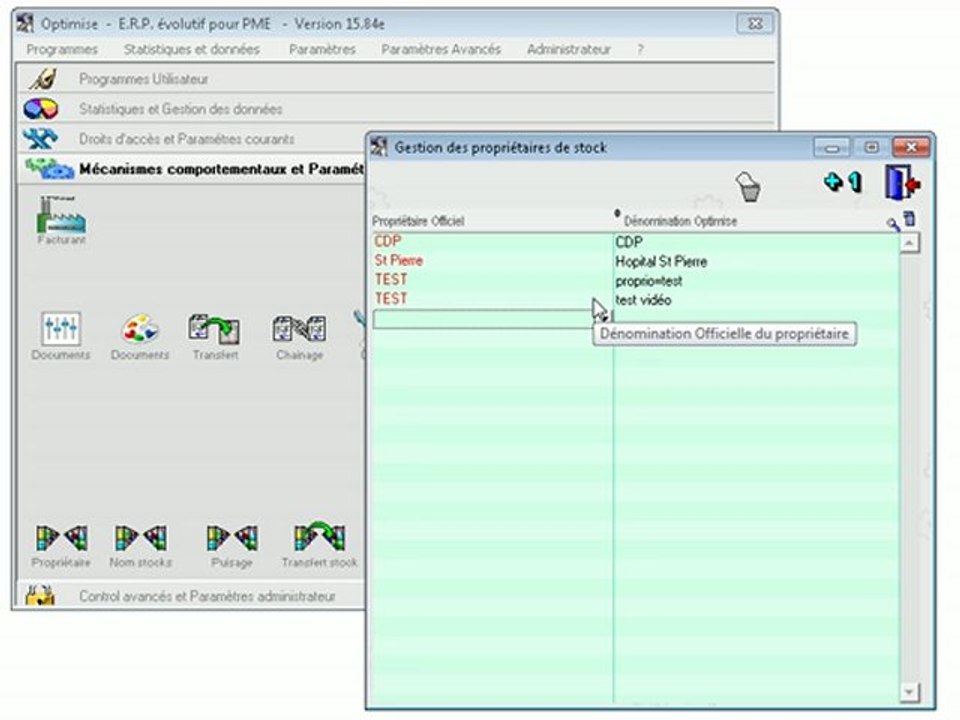Click the list scroll up arrow
This screenshot has height=720, width=960.
tap(909, 243)
